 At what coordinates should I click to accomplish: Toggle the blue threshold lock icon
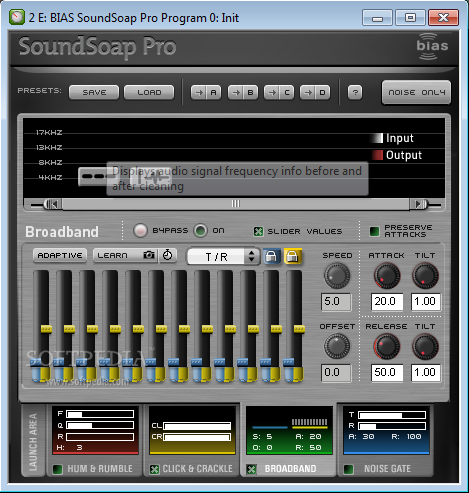coord(271,256)
